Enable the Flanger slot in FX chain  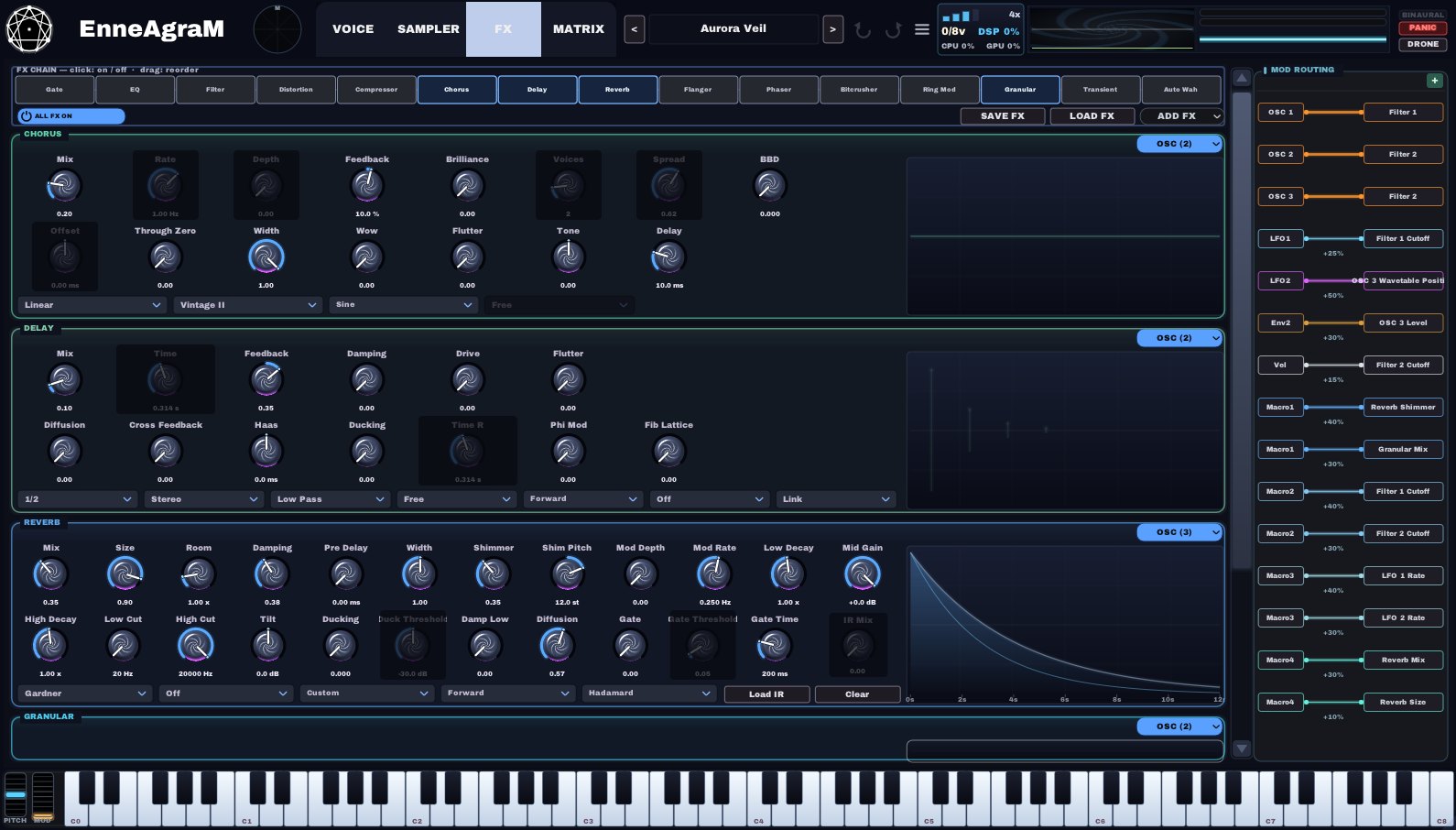click(x=698, y=90)
